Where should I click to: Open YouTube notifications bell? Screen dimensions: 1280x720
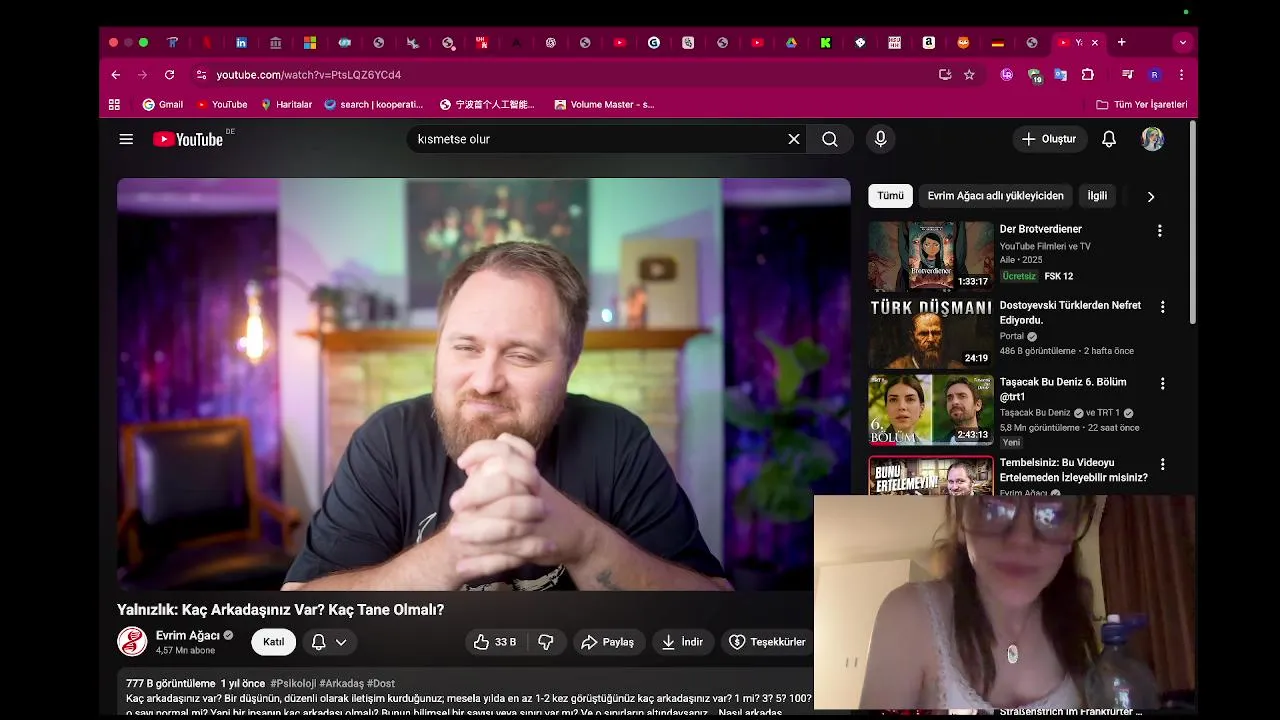coord(1109,139)
